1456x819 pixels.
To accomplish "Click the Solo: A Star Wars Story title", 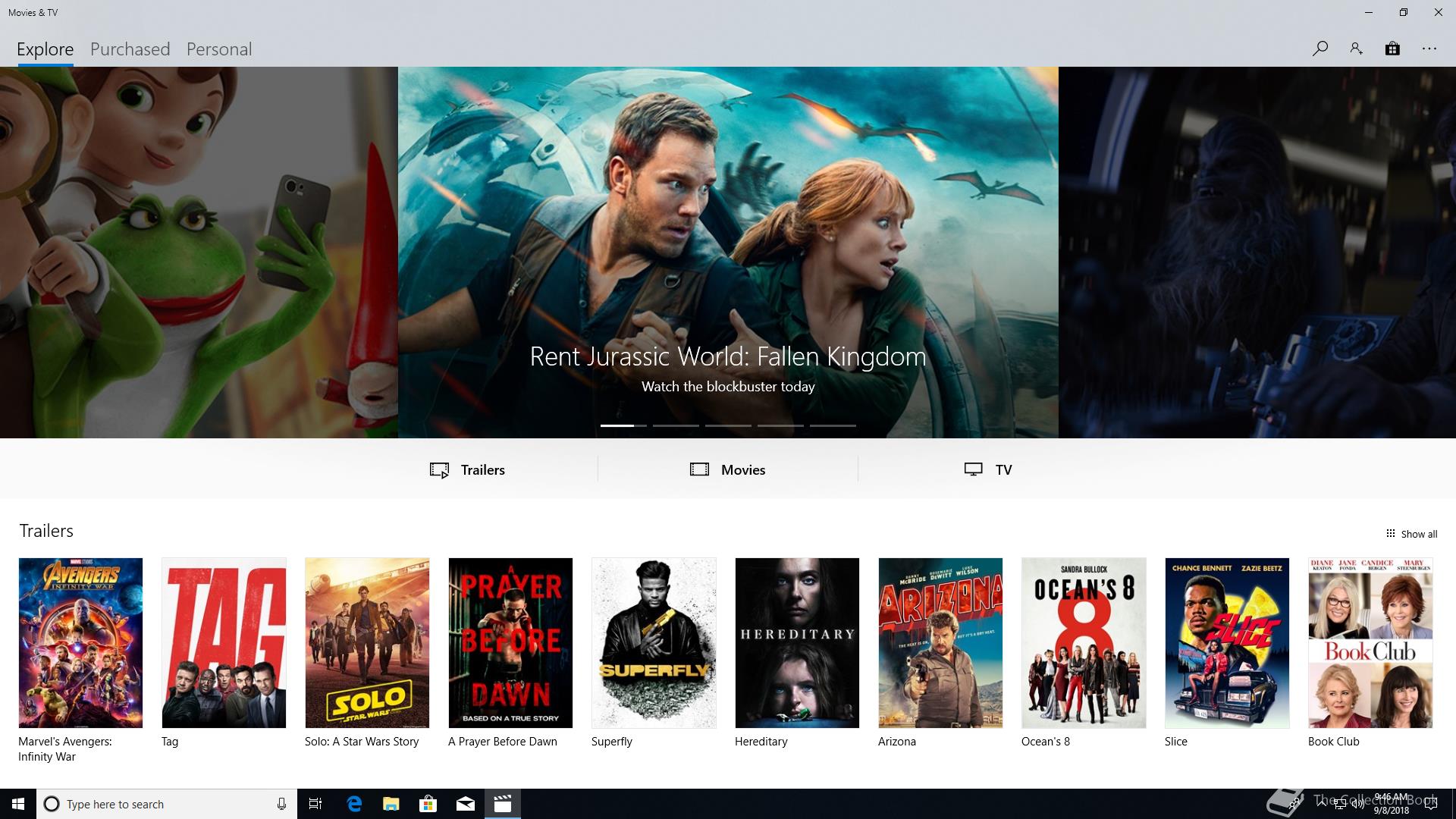I will tap(362, 742).
